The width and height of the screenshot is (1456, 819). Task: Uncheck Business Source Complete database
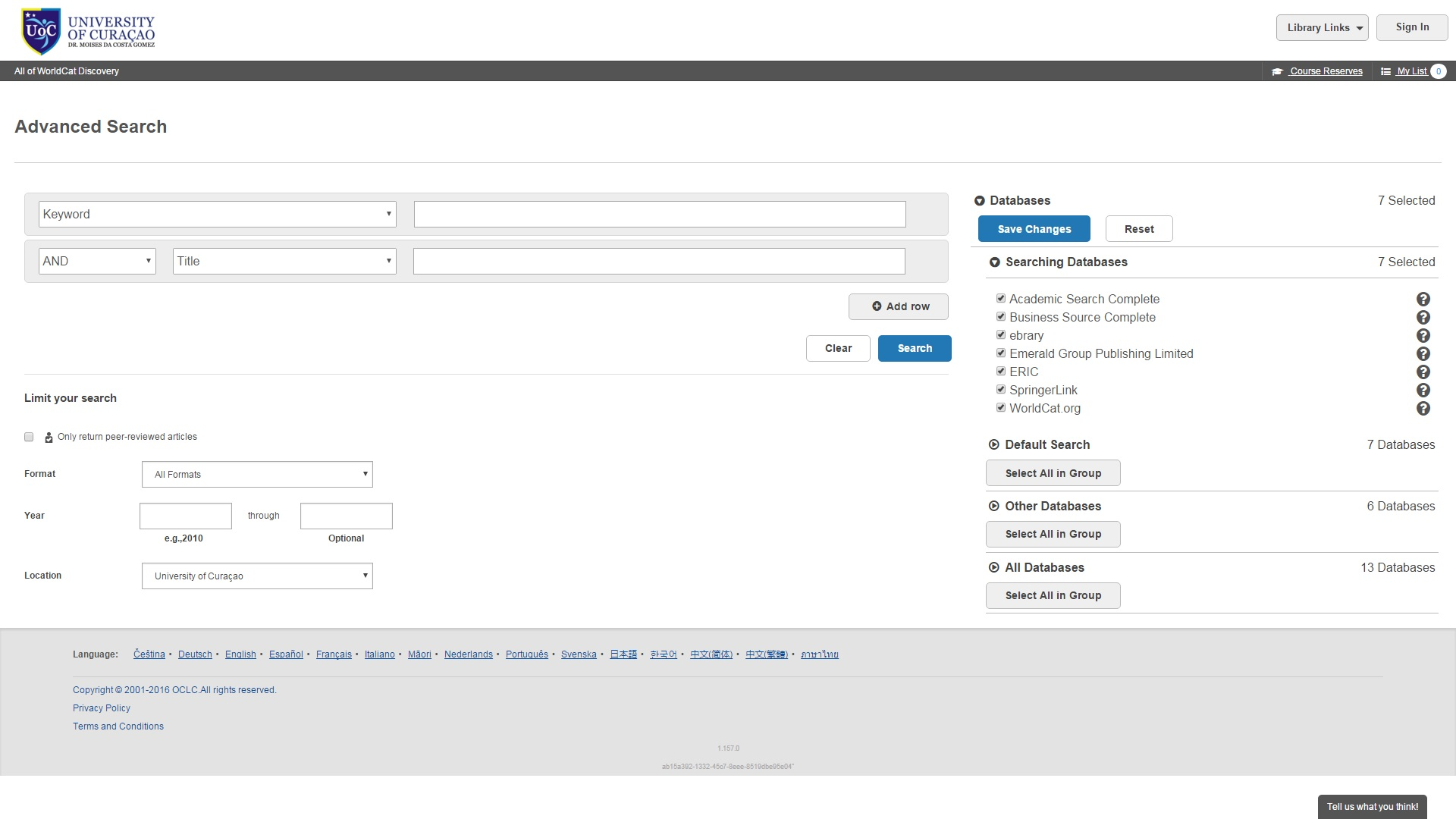[x=1001, y=317]
